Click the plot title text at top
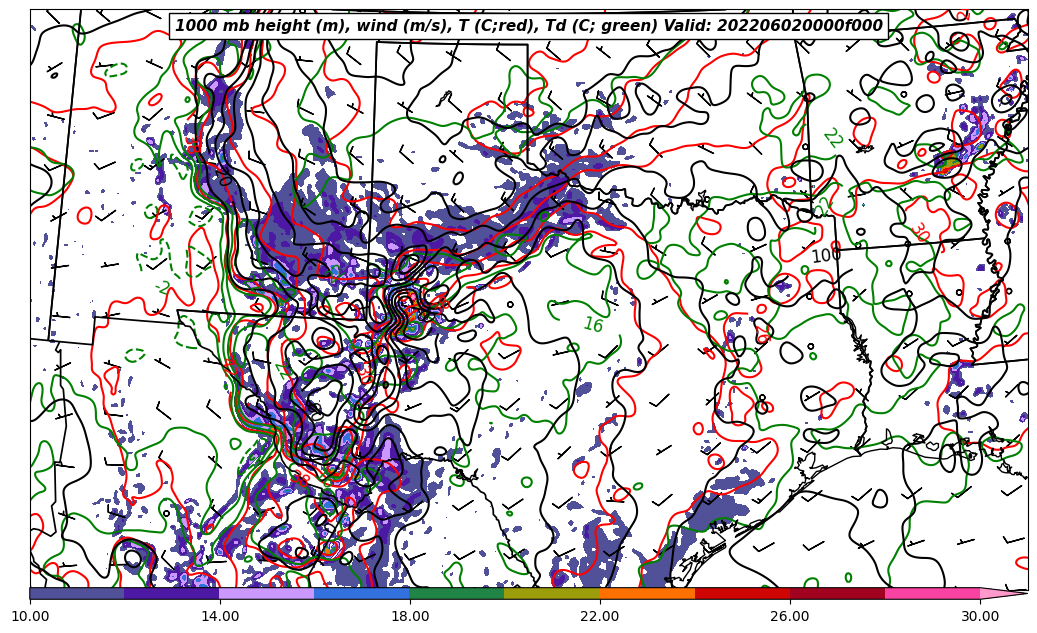 (x=528, y=26)
